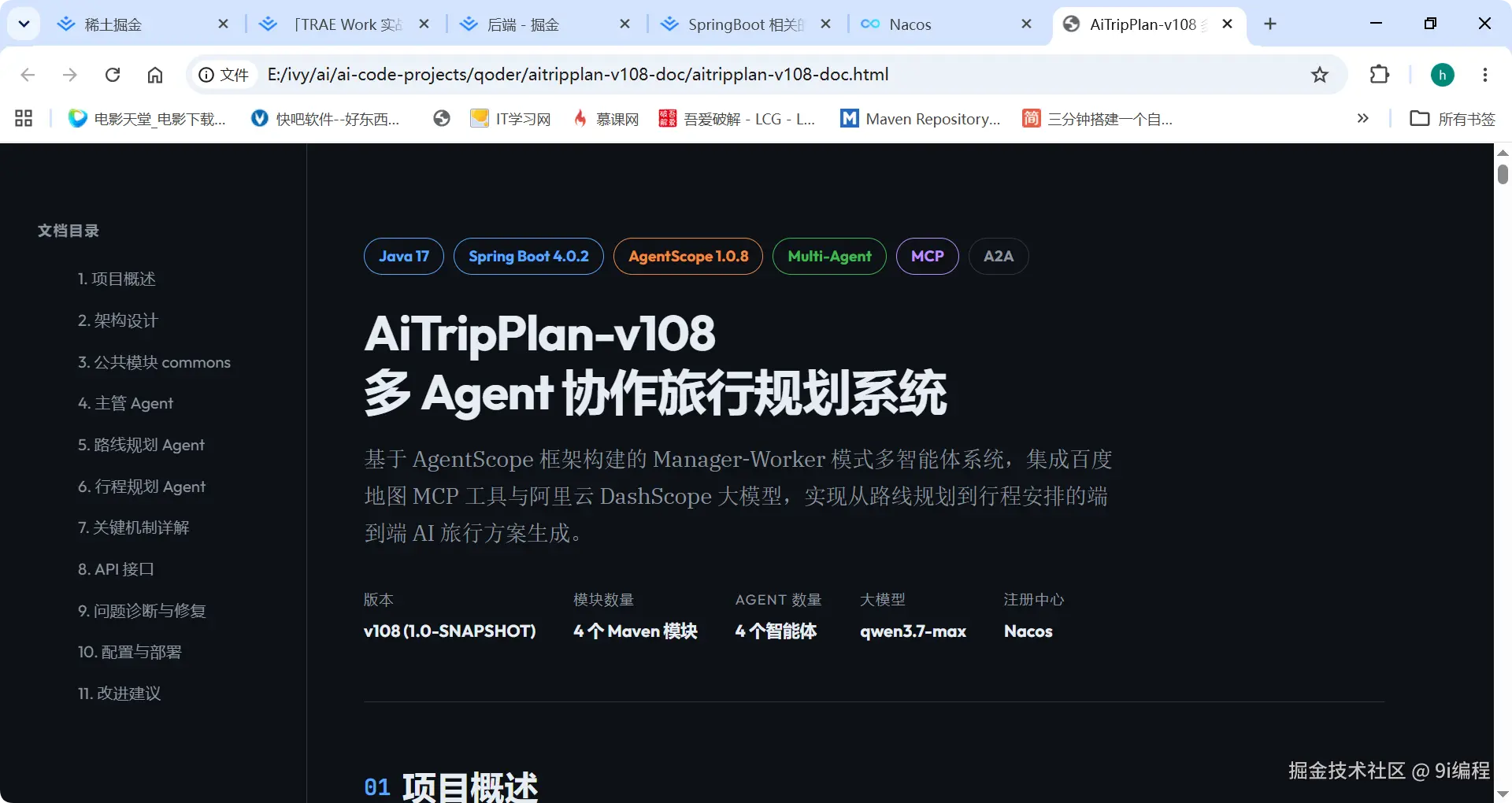This screenshot has width=1512, height=803.
Task: Jump to 8. API 接口 section
Action: coord(116,570)
